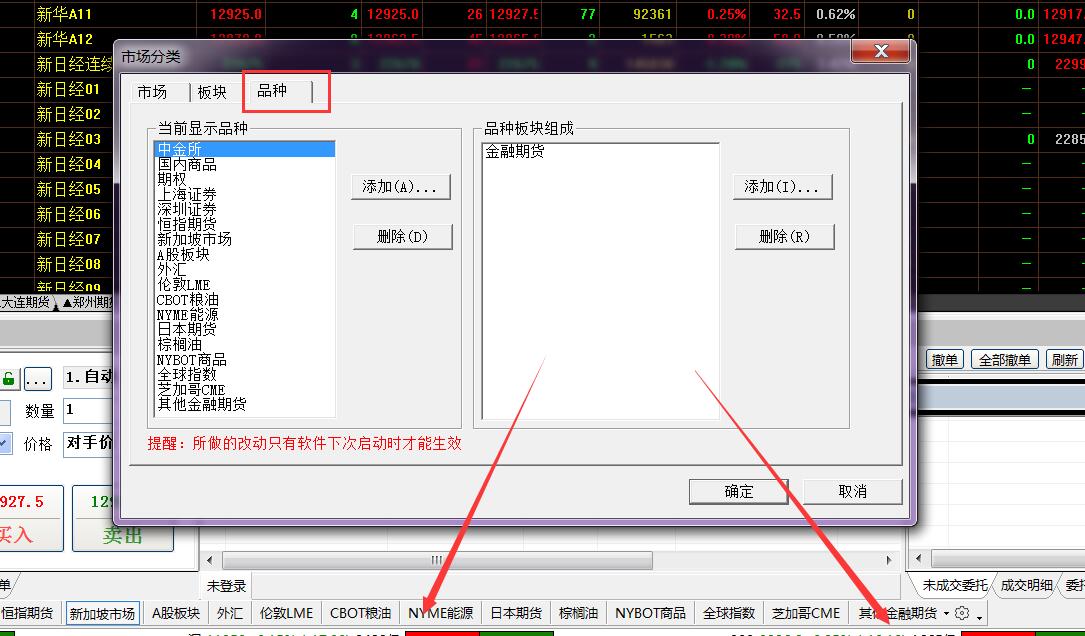Open the '1.自动' mode dropdown

pos(89,376)
